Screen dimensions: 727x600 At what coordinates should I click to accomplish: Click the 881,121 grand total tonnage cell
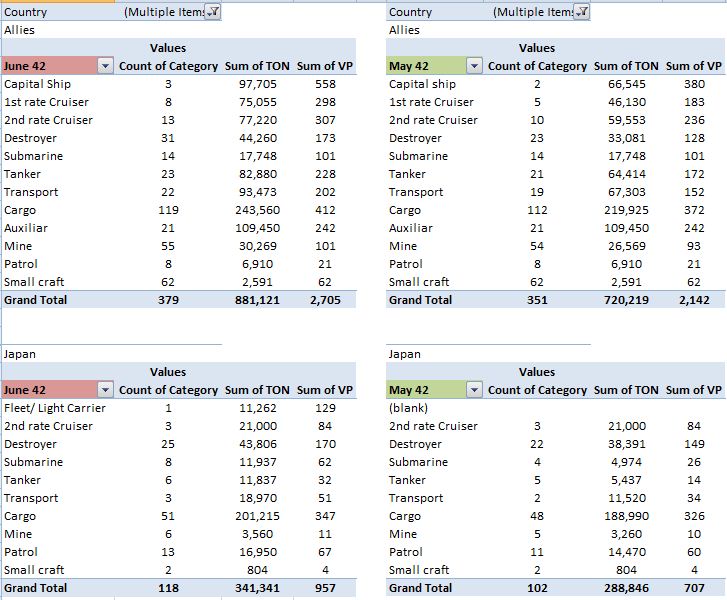click(x=258, y=300)
